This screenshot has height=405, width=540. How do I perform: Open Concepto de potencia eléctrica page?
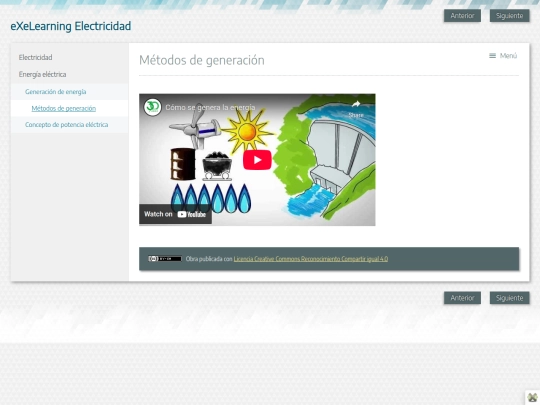pyautogui.click(x=66, y=125)
